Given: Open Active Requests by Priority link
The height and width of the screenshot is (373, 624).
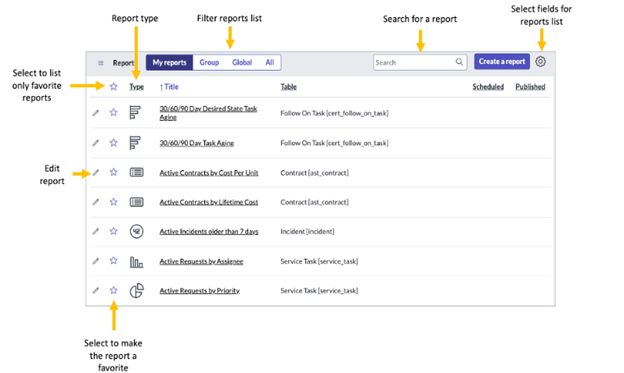Looking at the screenshot, I should [199, 291].
